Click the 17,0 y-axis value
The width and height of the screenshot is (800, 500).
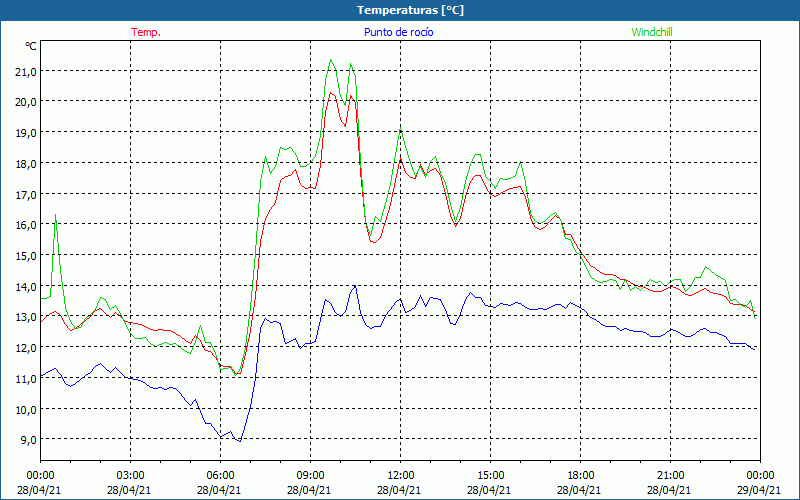pyautogui.click(x=26, y=194)
